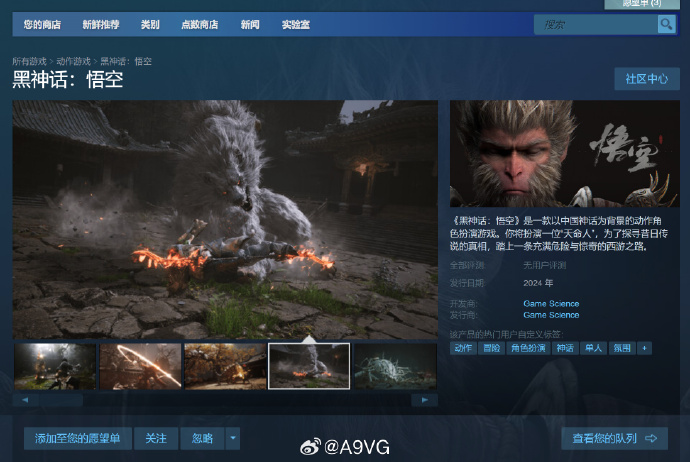Click the 愿望单 button at top
Screen dimensions: 690x462
(x=642, y=4)
